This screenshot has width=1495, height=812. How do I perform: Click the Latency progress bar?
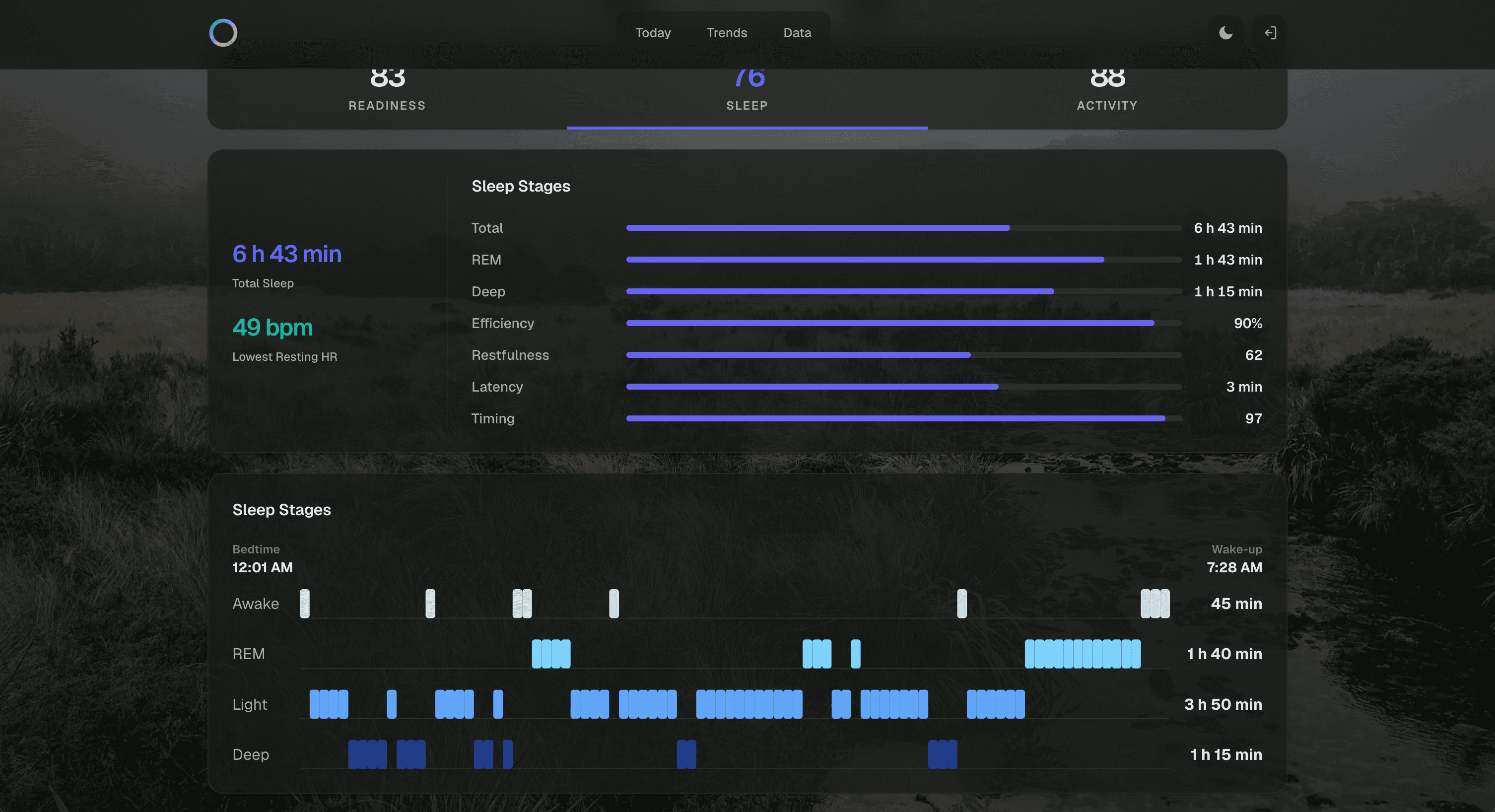pyautogui.click(x=904, y=387)
